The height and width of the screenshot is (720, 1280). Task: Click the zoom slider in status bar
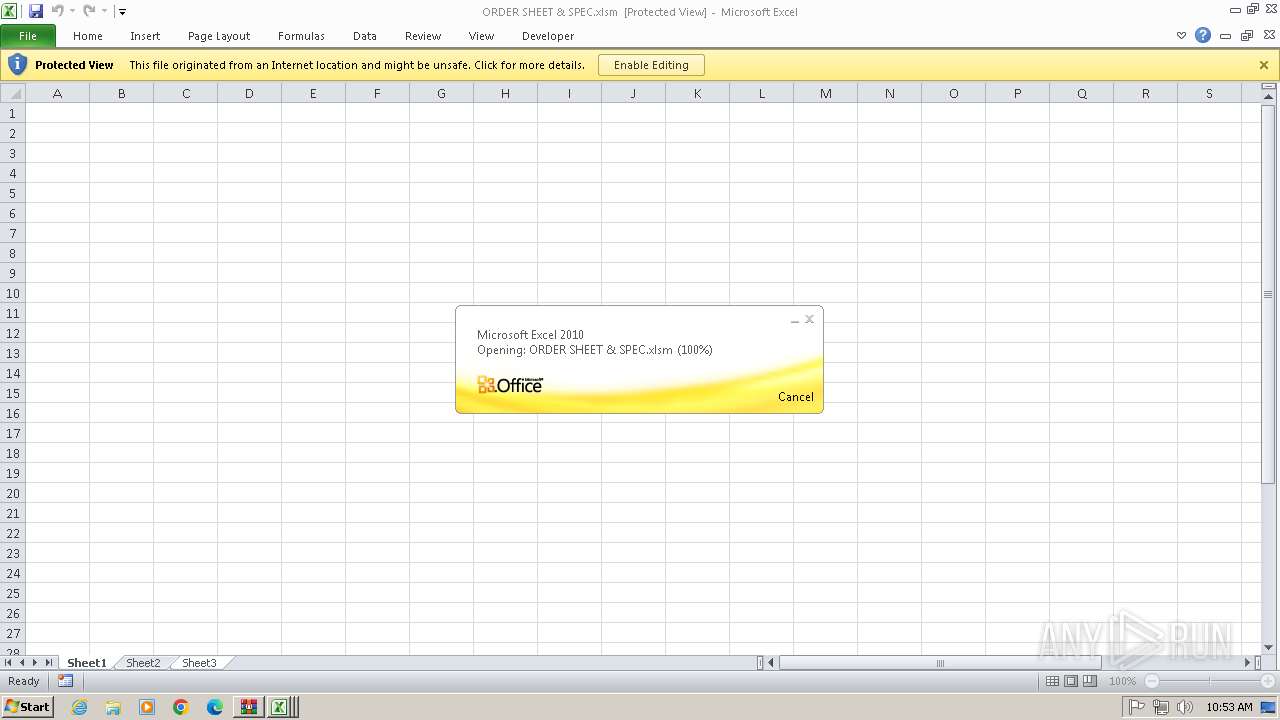coord(1209,681)
